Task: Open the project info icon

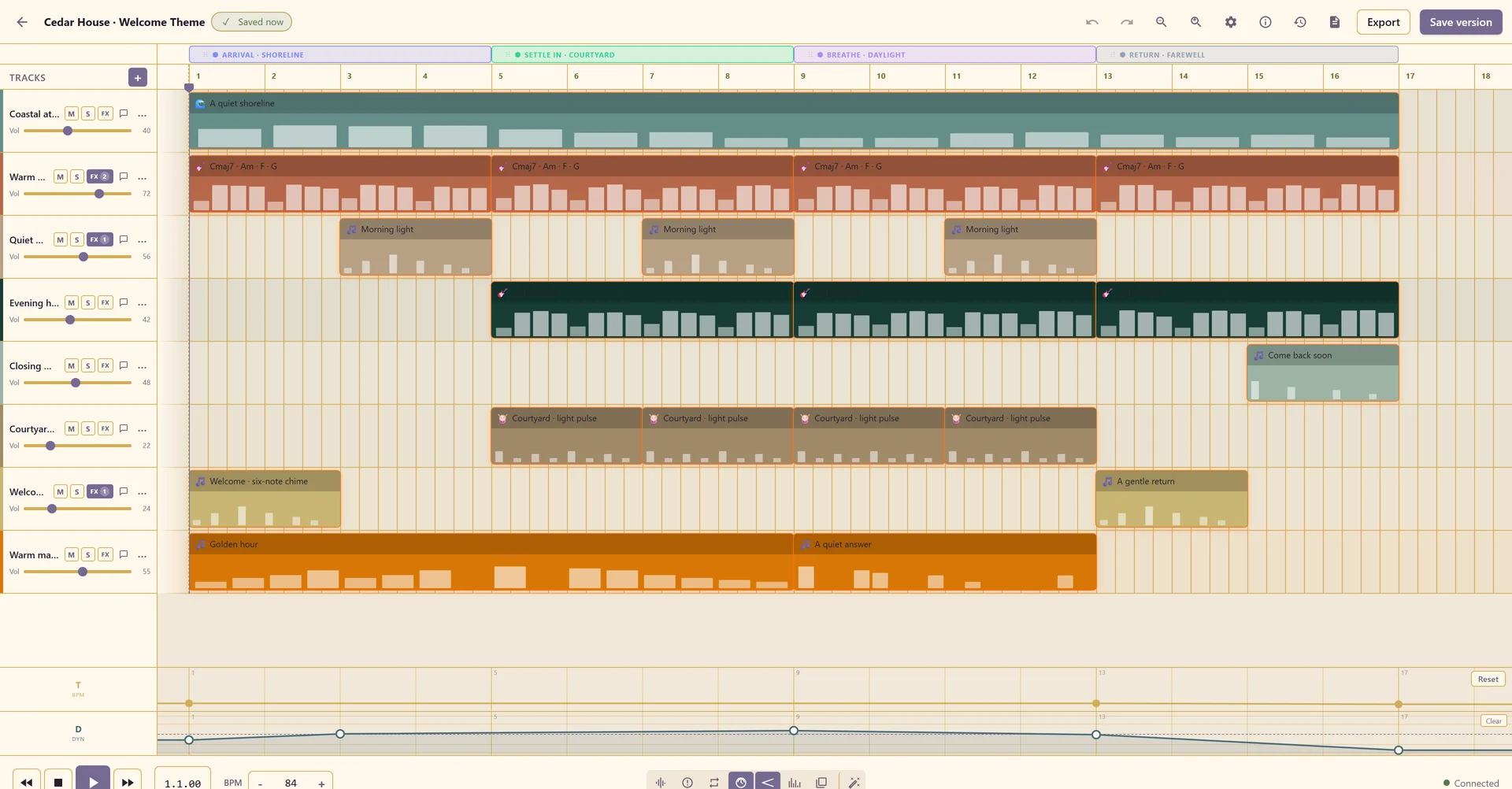Action: [1265, 22]
